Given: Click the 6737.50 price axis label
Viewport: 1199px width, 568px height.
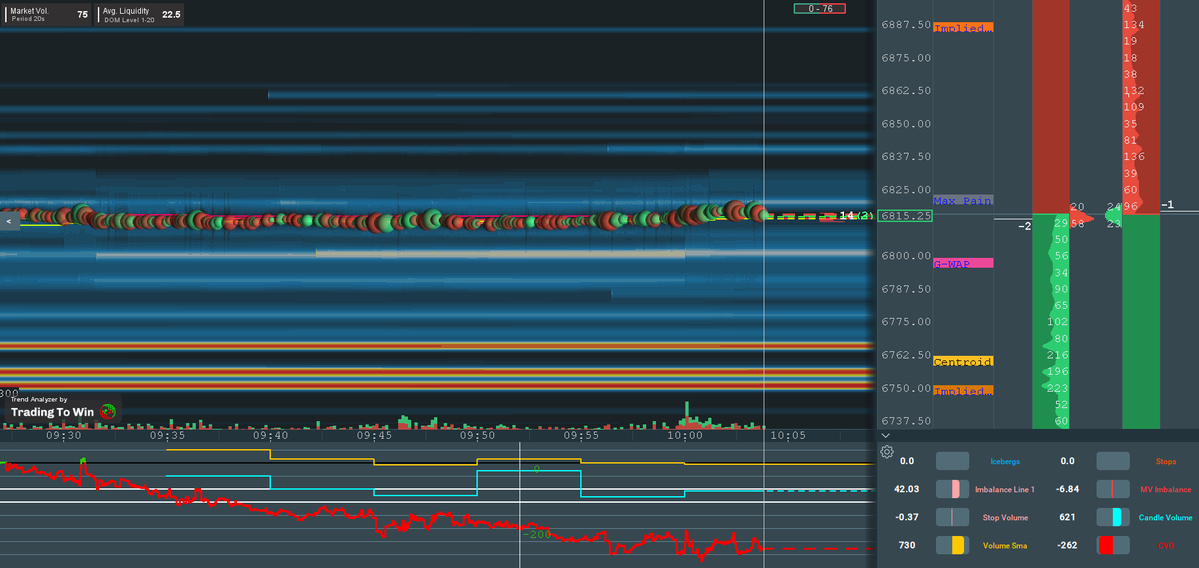Looking at the screenshot, I should click(x=906, y=420).
